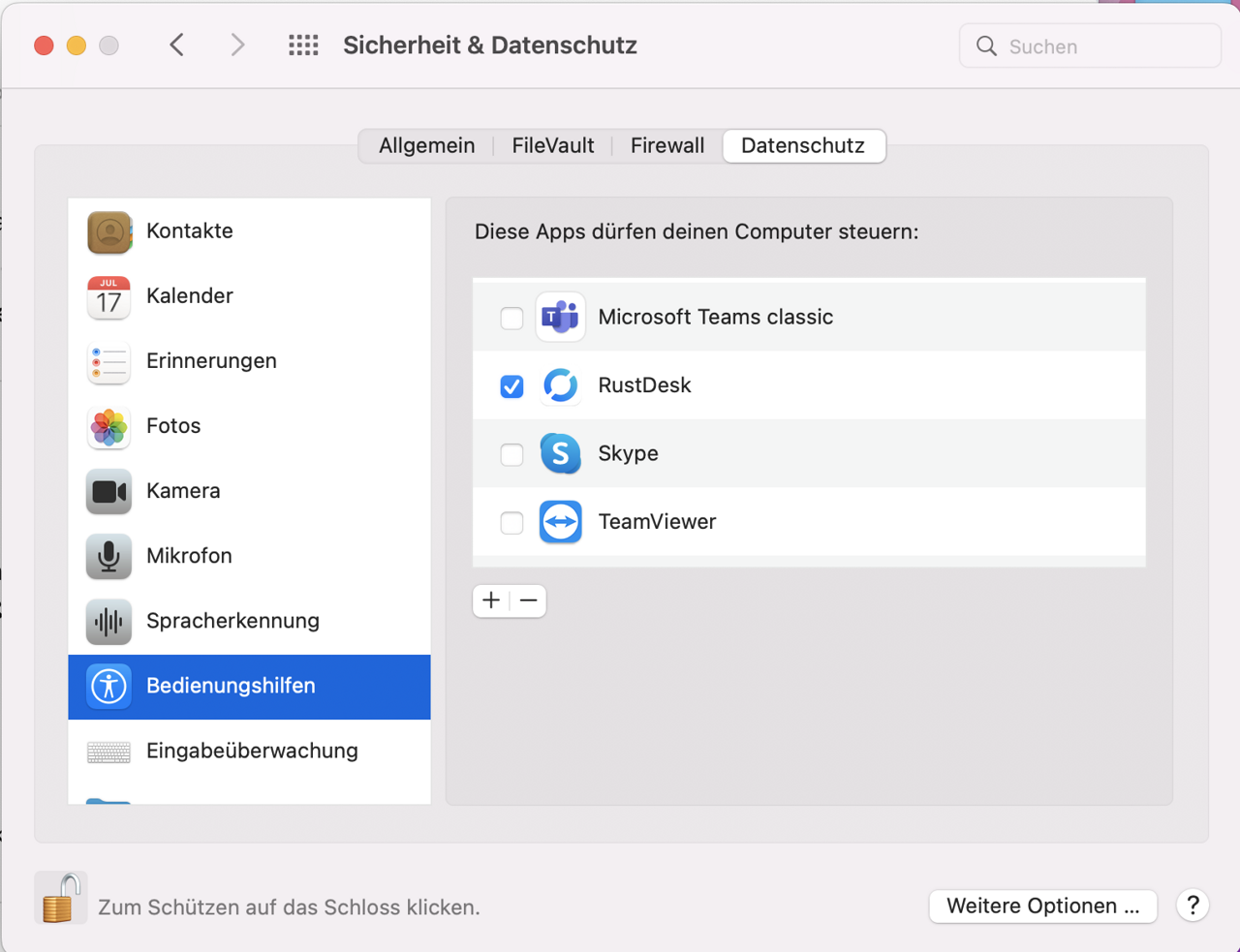Click the Weitere Optionen button

[x=1042, y=906]
